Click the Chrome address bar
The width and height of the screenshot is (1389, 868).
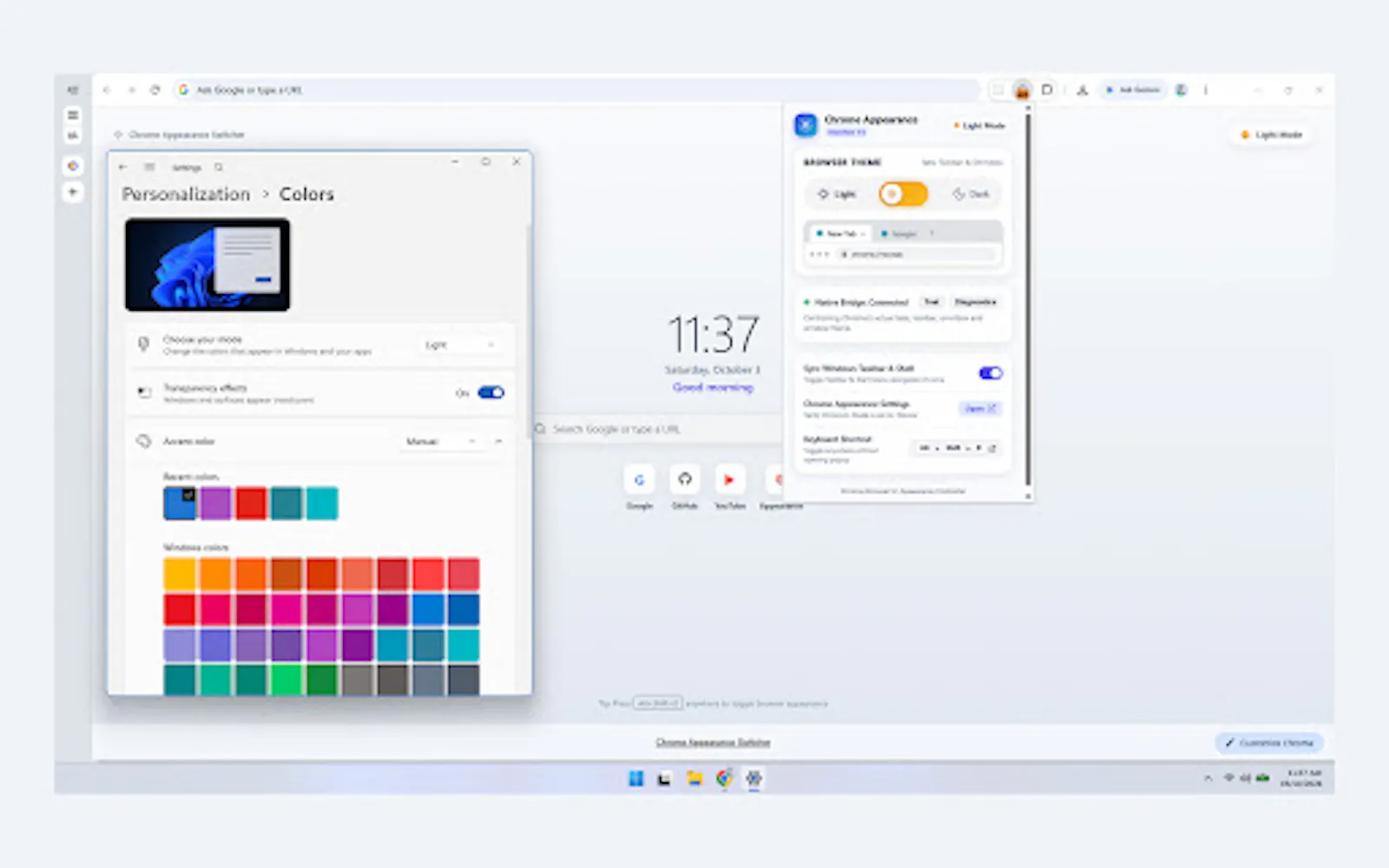(577, 89)
